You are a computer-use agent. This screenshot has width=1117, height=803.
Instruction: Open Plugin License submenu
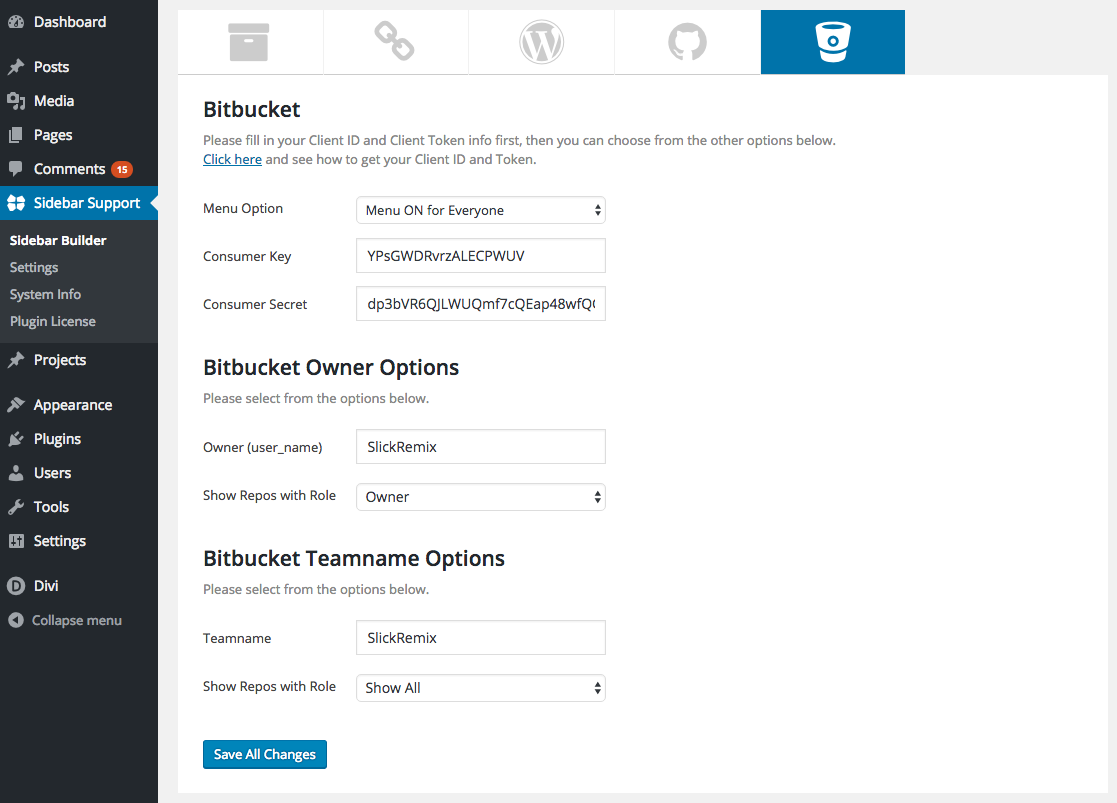(53, 321)
